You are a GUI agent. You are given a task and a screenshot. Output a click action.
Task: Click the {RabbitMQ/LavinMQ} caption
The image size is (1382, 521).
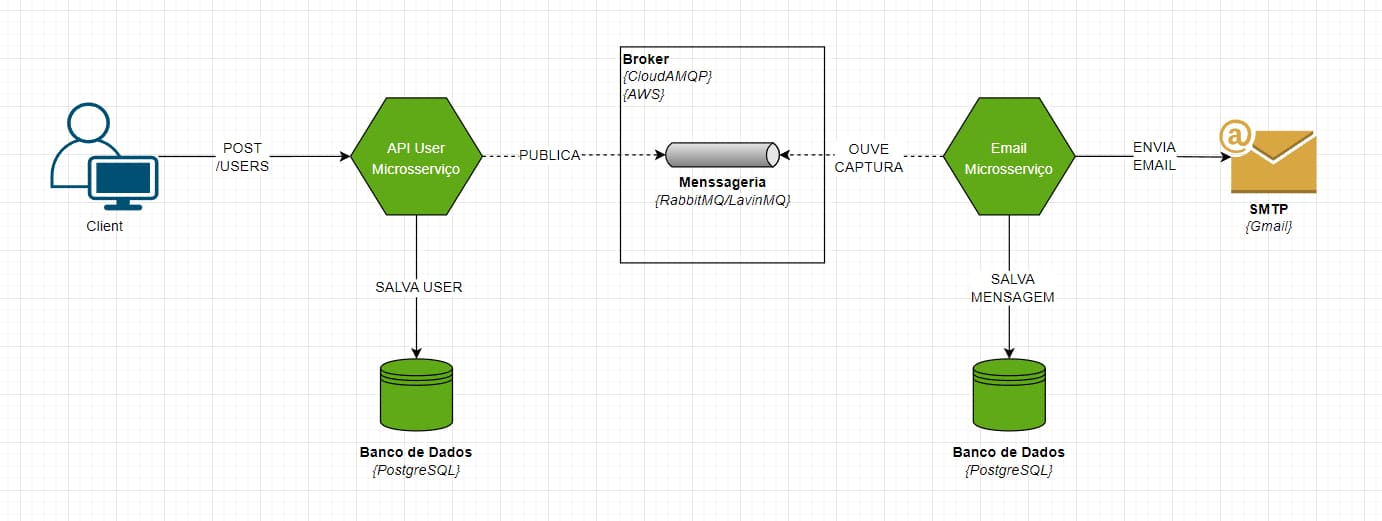[x=722, y=201]
